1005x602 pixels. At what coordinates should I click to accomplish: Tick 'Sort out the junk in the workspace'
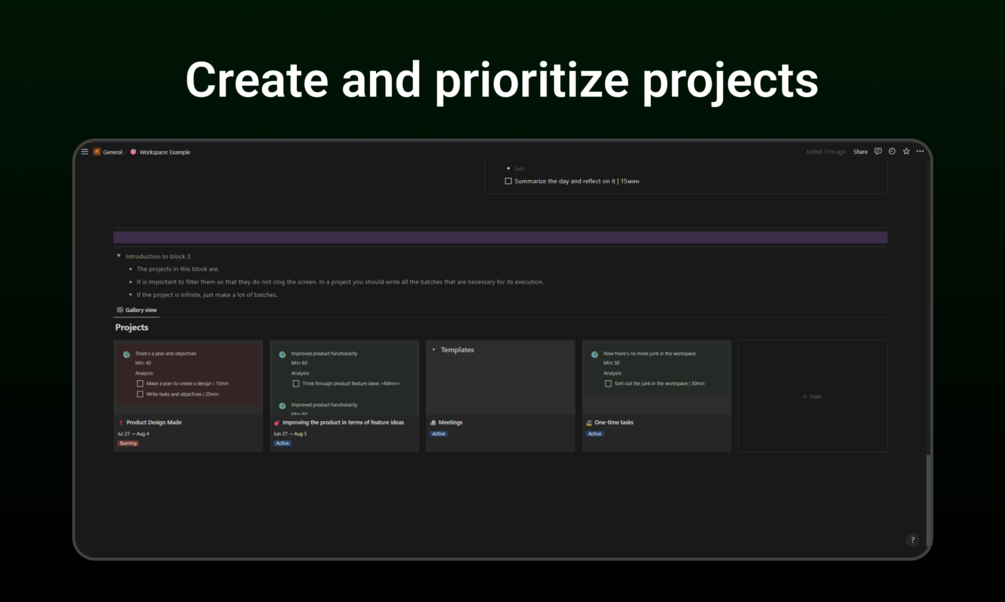(608, 383)
